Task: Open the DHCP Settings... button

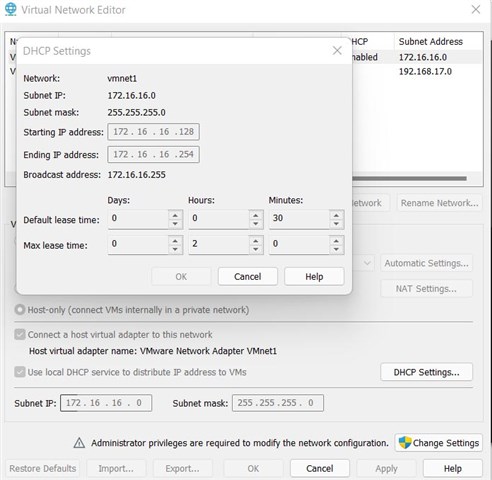Action: pos(426,372)
